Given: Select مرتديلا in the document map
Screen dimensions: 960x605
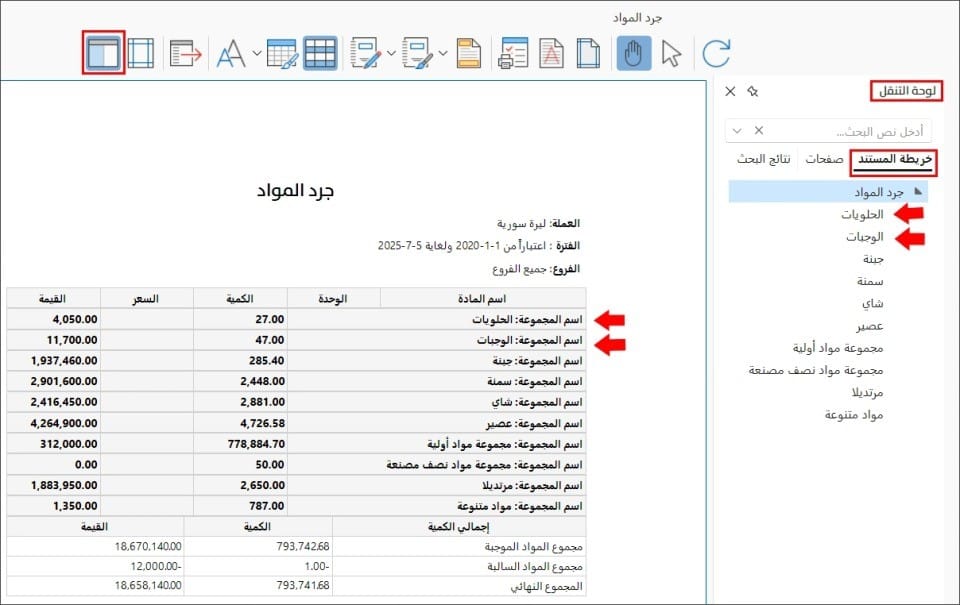Looking at the screenshot, I should (867, 393).
